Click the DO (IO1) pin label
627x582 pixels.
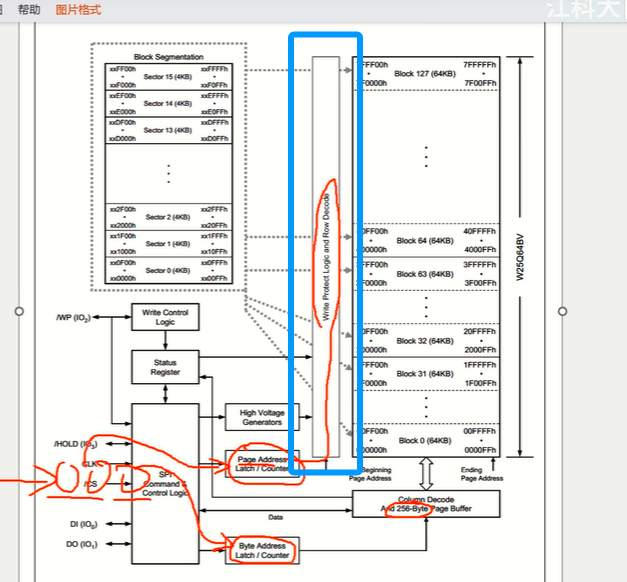[x=82, y=544]
